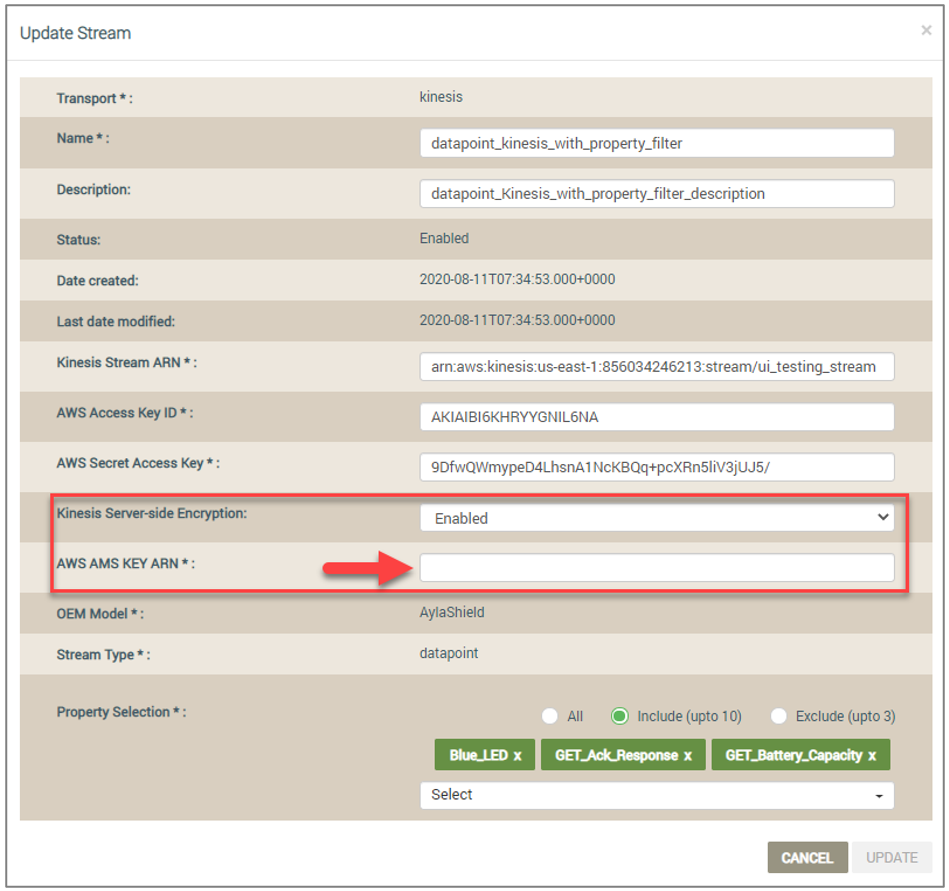Select the Include (upto 10) radio button

click(620, 716)
